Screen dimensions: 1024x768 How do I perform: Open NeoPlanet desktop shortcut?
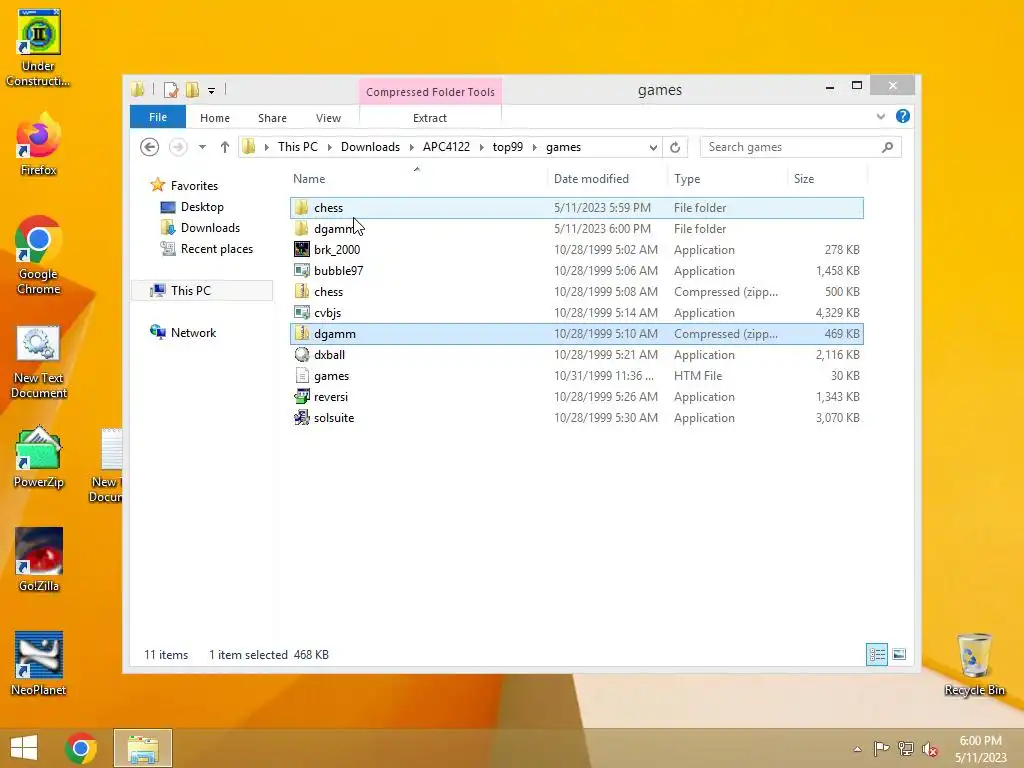(x=39, y=664)
